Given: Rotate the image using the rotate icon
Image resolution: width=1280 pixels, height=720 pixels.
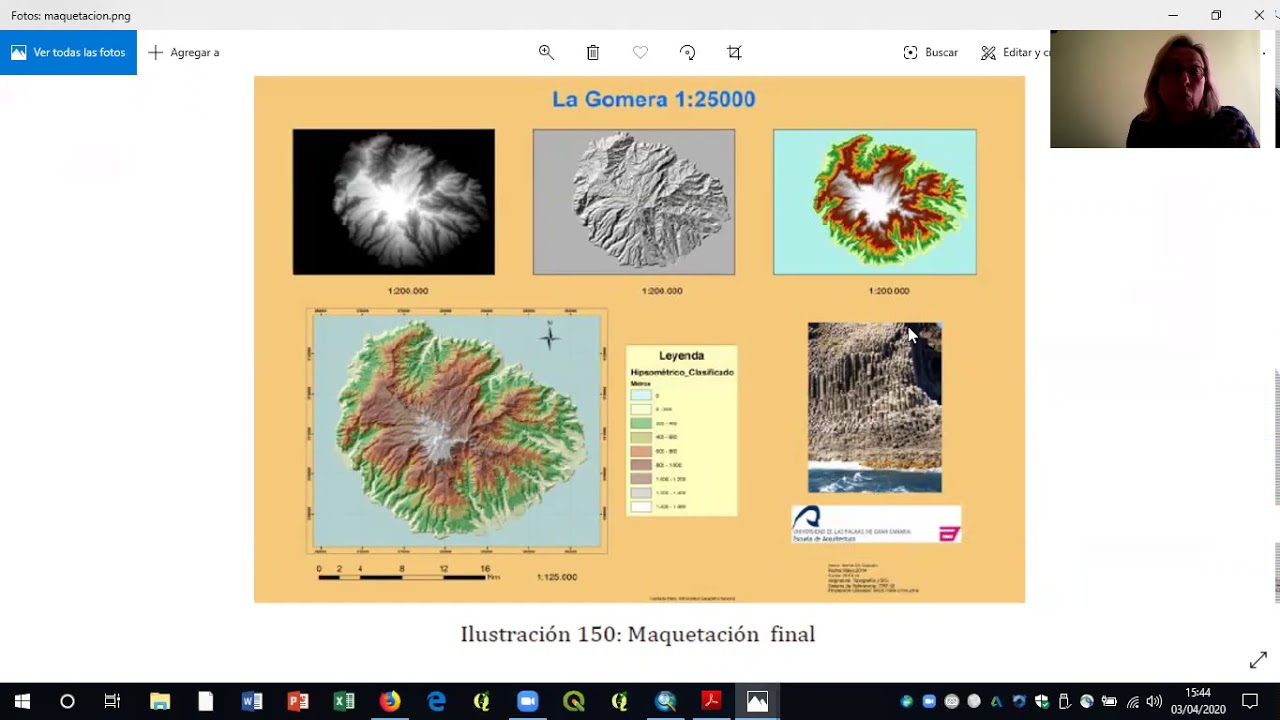Looking at the screenshot, I should pos(687,52).
